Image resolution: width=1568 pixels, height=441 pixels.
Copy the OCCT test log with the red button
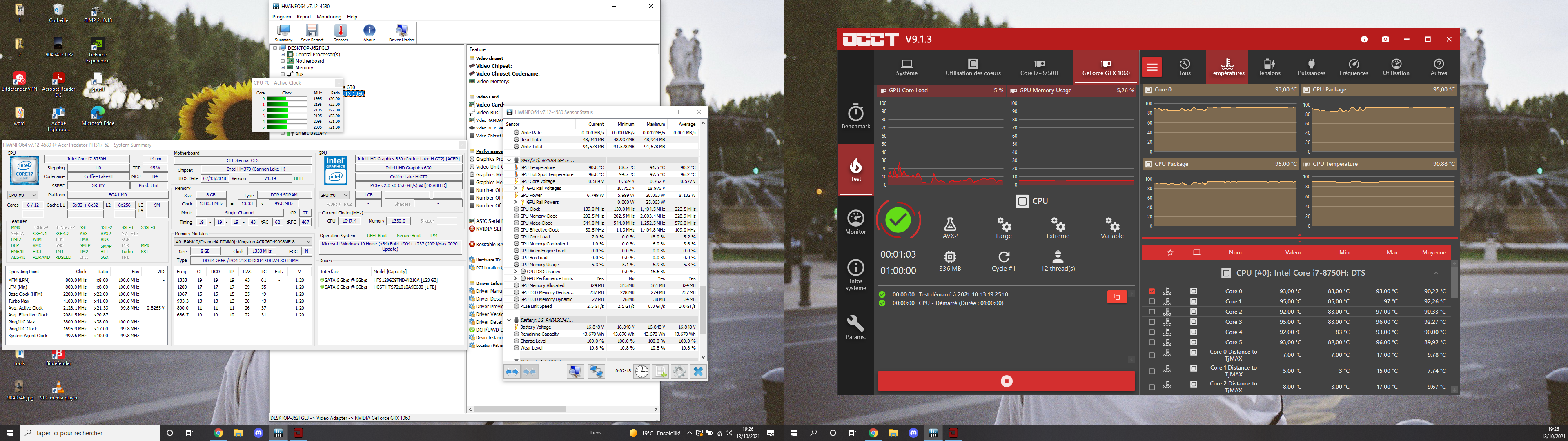coord(1116,296)
